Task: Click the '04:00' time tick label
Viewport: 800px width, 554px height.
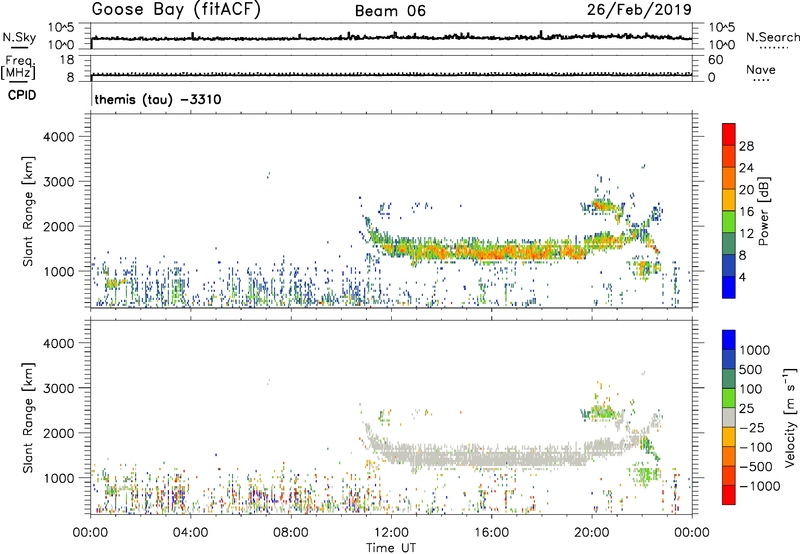Action: 190,533
